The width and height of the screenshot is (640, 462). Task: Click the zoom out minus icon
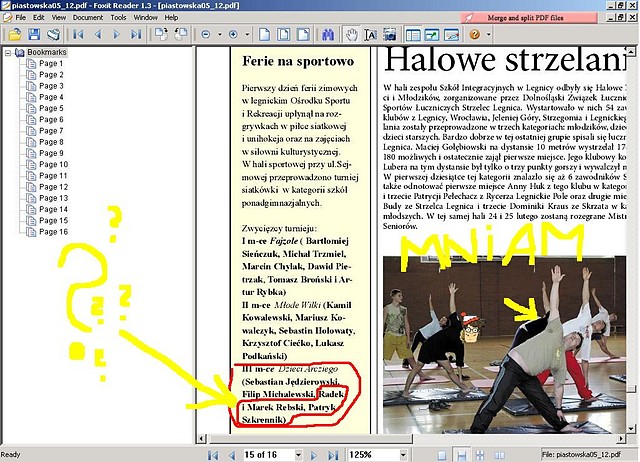coord(206,35)
